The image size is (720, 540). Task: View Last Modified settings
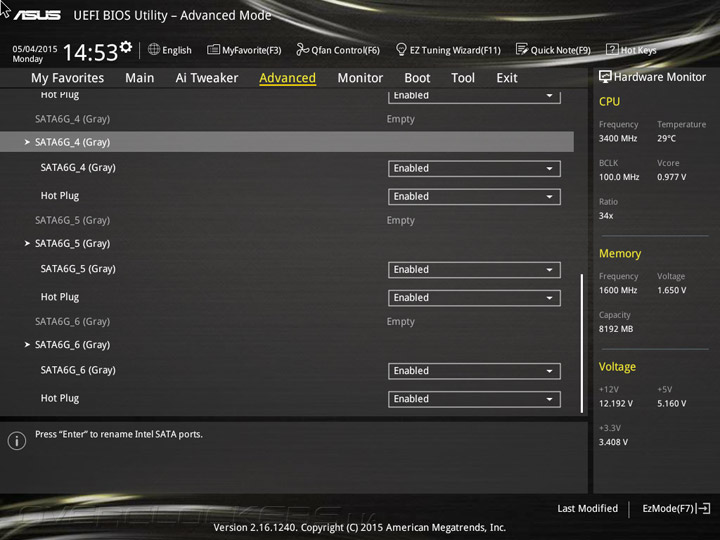587,508
